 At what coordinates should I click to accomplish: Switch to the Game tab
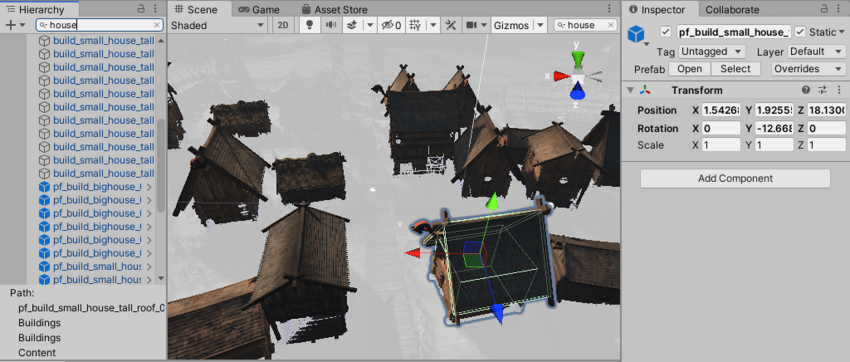coord(259,9)
